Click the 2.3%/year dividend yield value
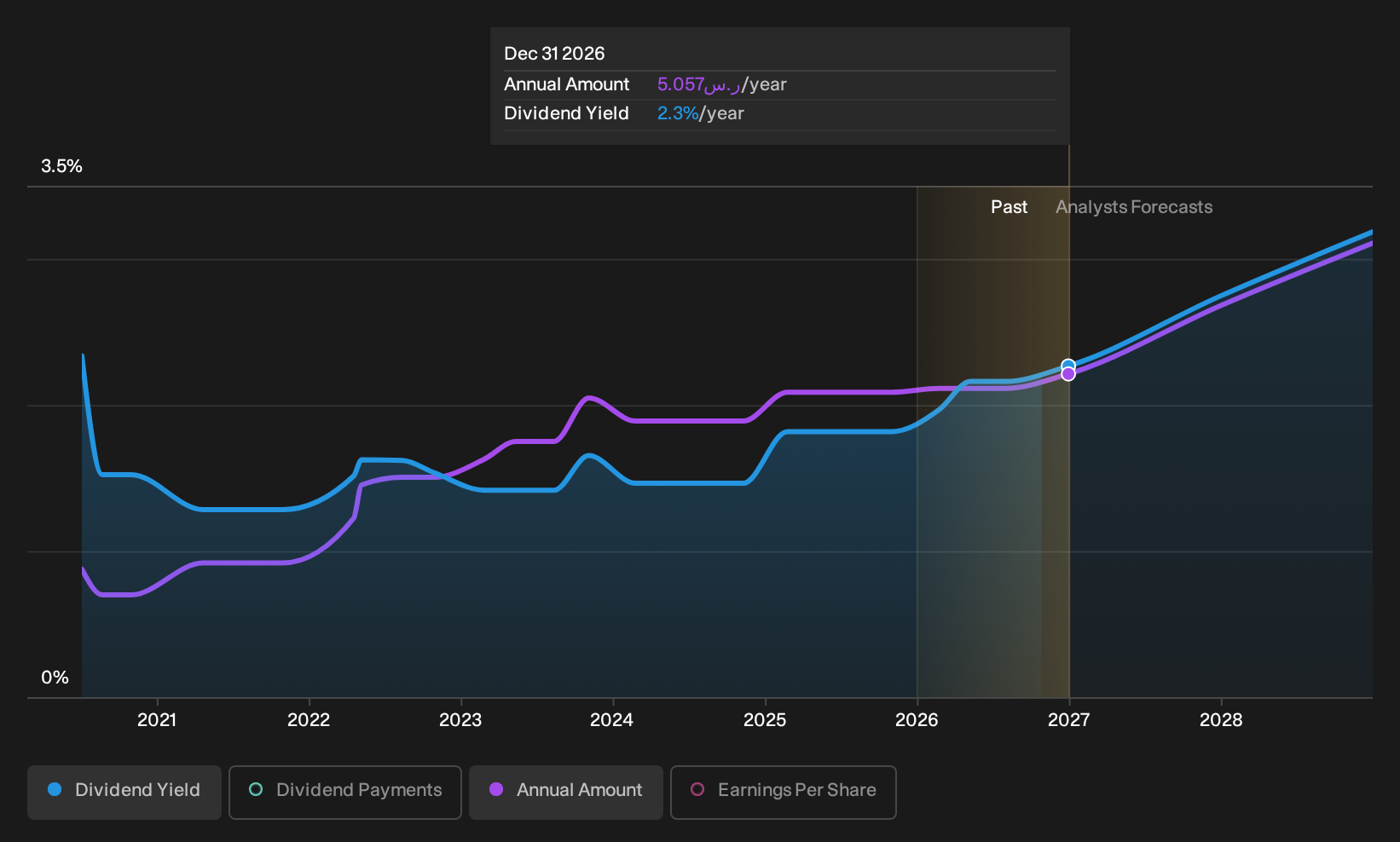Viewport: 1400px width, 842px height. (700, 113)
